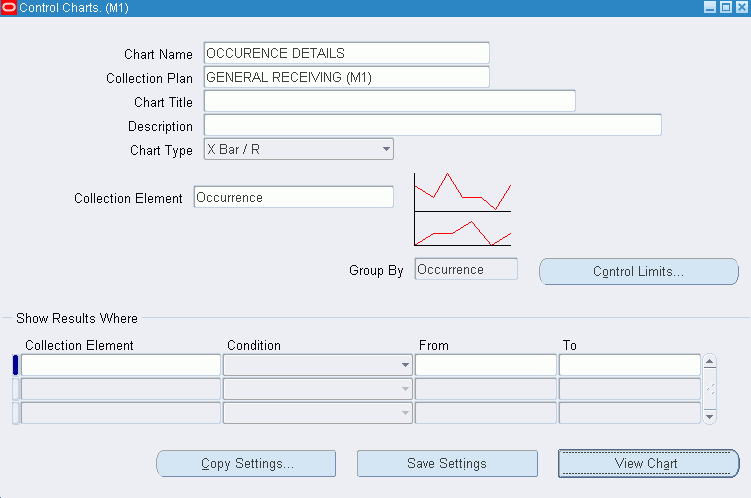The height and width of the screenshot is (498, 751).
Task: Click the Control Limits... button
Action: [639, 272]
